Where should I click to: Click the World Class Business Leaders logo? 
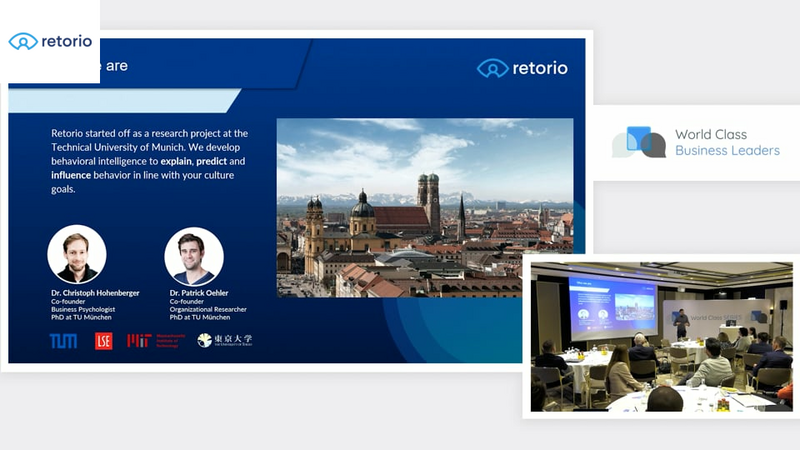click(696, 142)
